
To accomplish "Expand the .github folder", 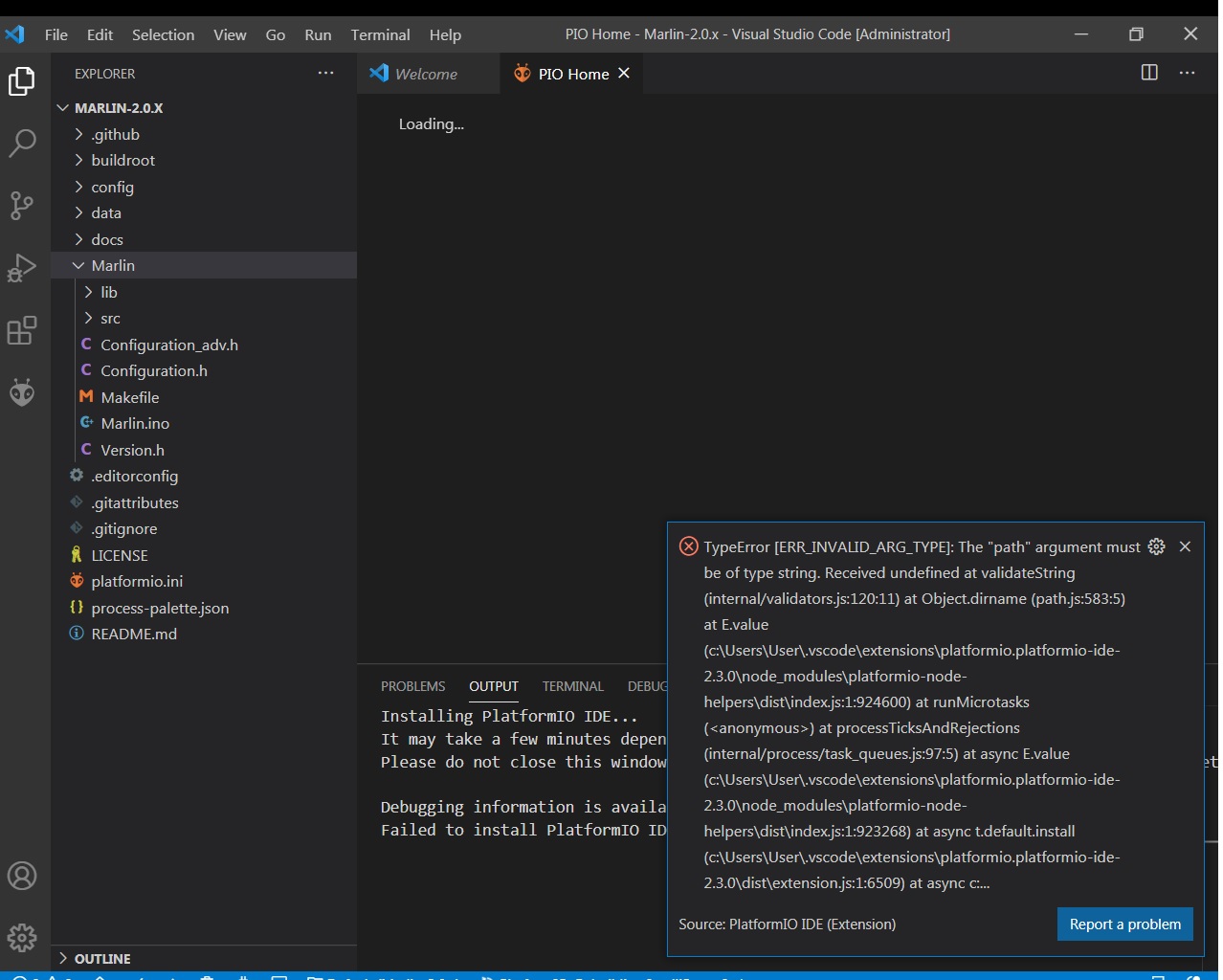I will click(x=204, y=134).
